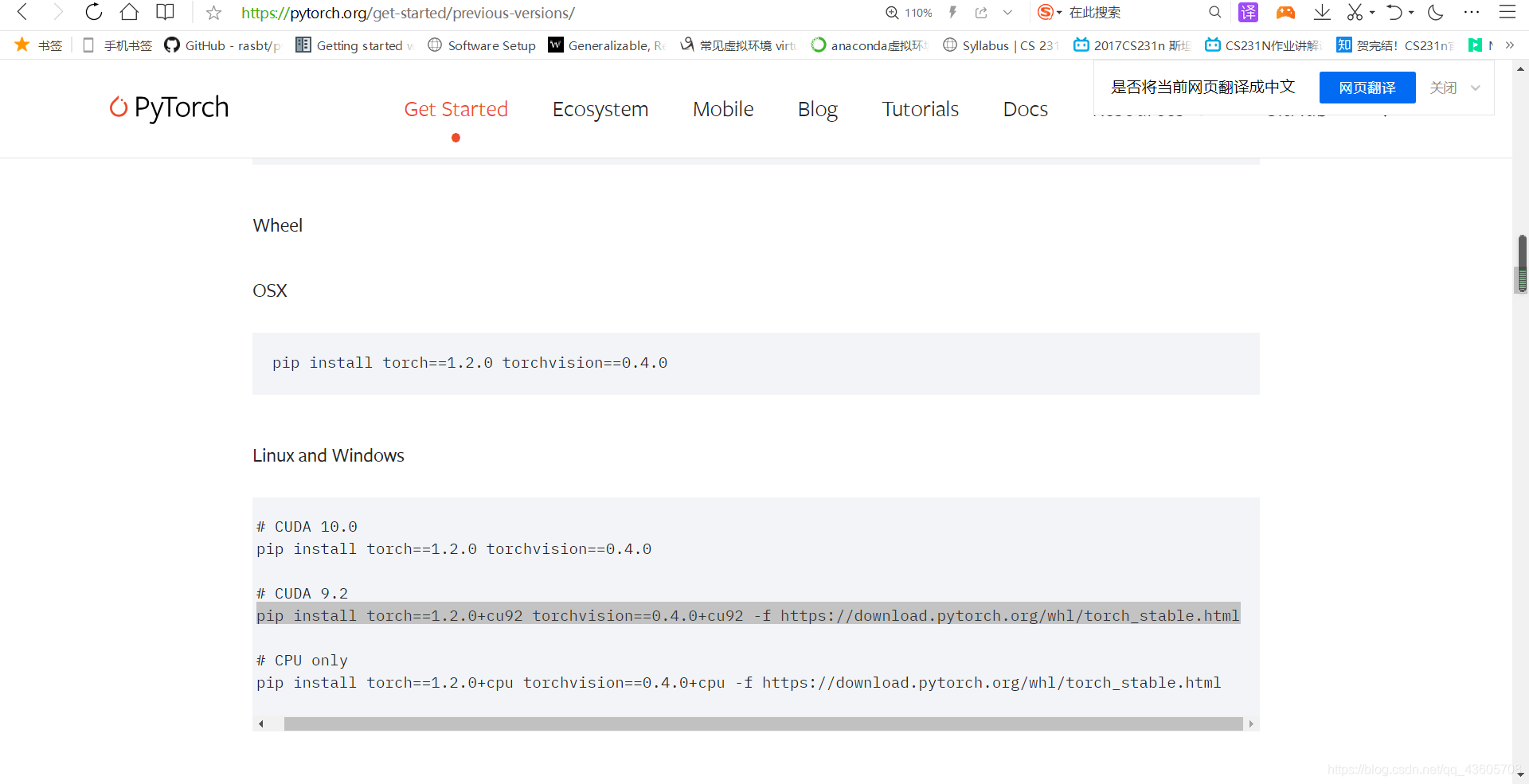1529x784 pixels.
Task: Open the Ecosystem nav tab
Action: pyautogui.click(x=600, y=109)
